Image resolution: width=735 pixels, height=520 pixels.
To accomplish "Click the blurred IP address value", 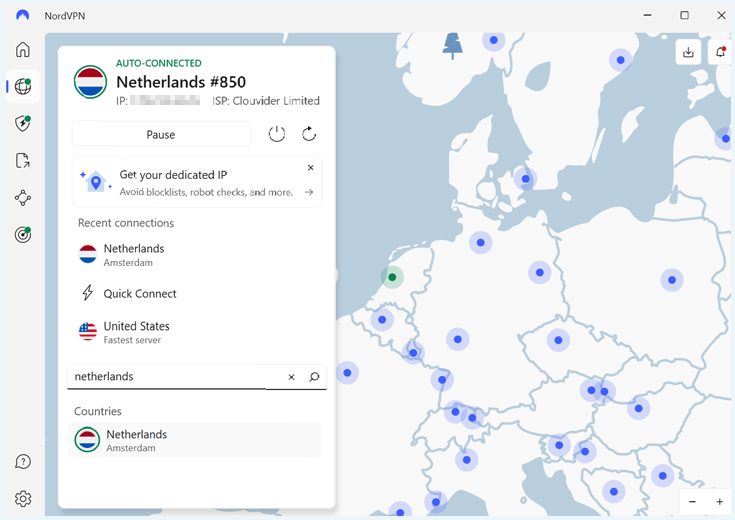I will (x=165, y=100).
